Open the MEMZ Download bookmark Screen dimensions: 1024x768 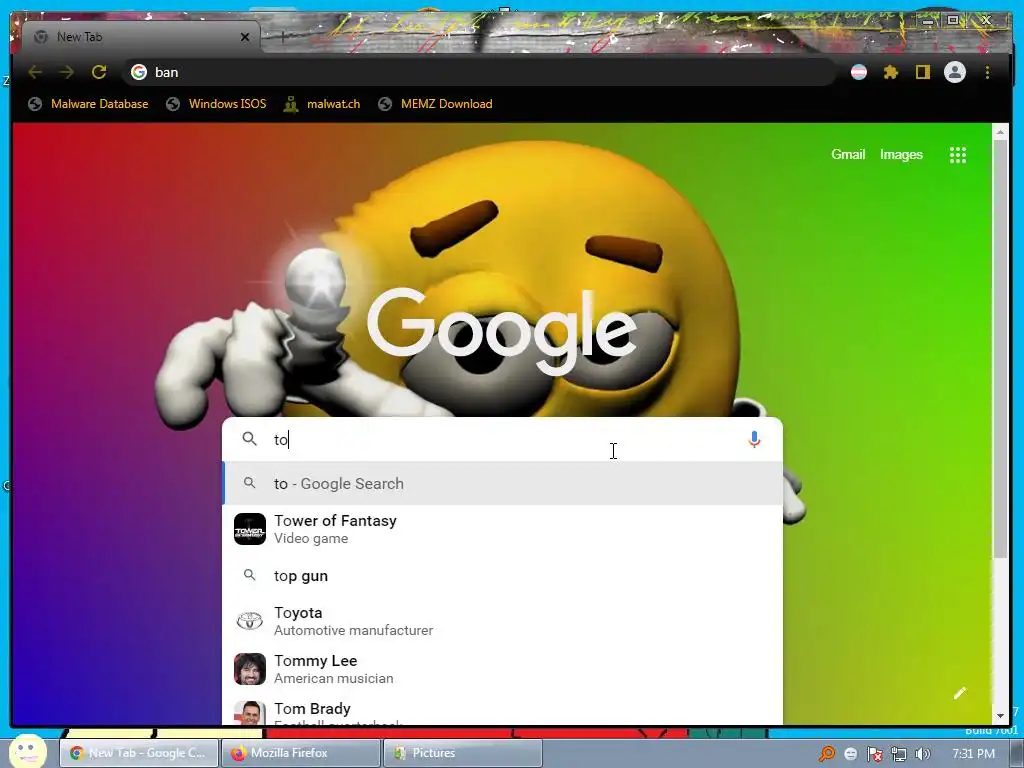point(436,104)
